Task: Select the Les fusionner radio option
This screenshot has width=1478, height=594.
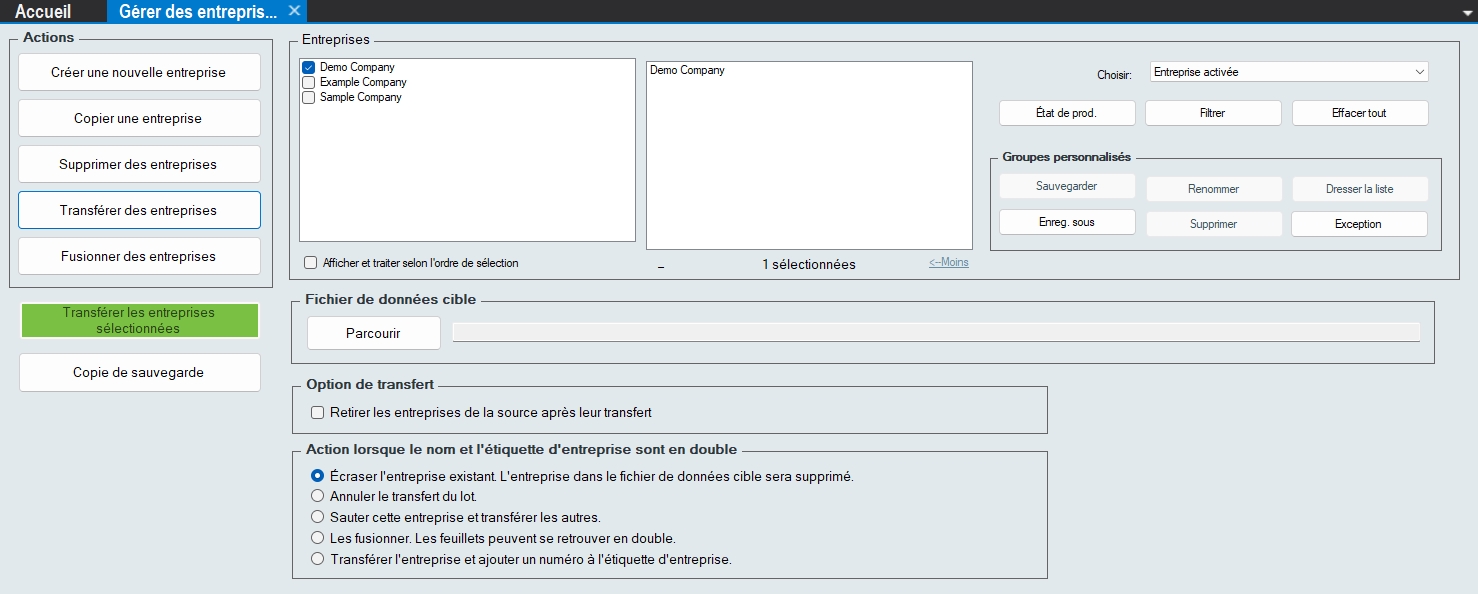Action: (318, 538)
